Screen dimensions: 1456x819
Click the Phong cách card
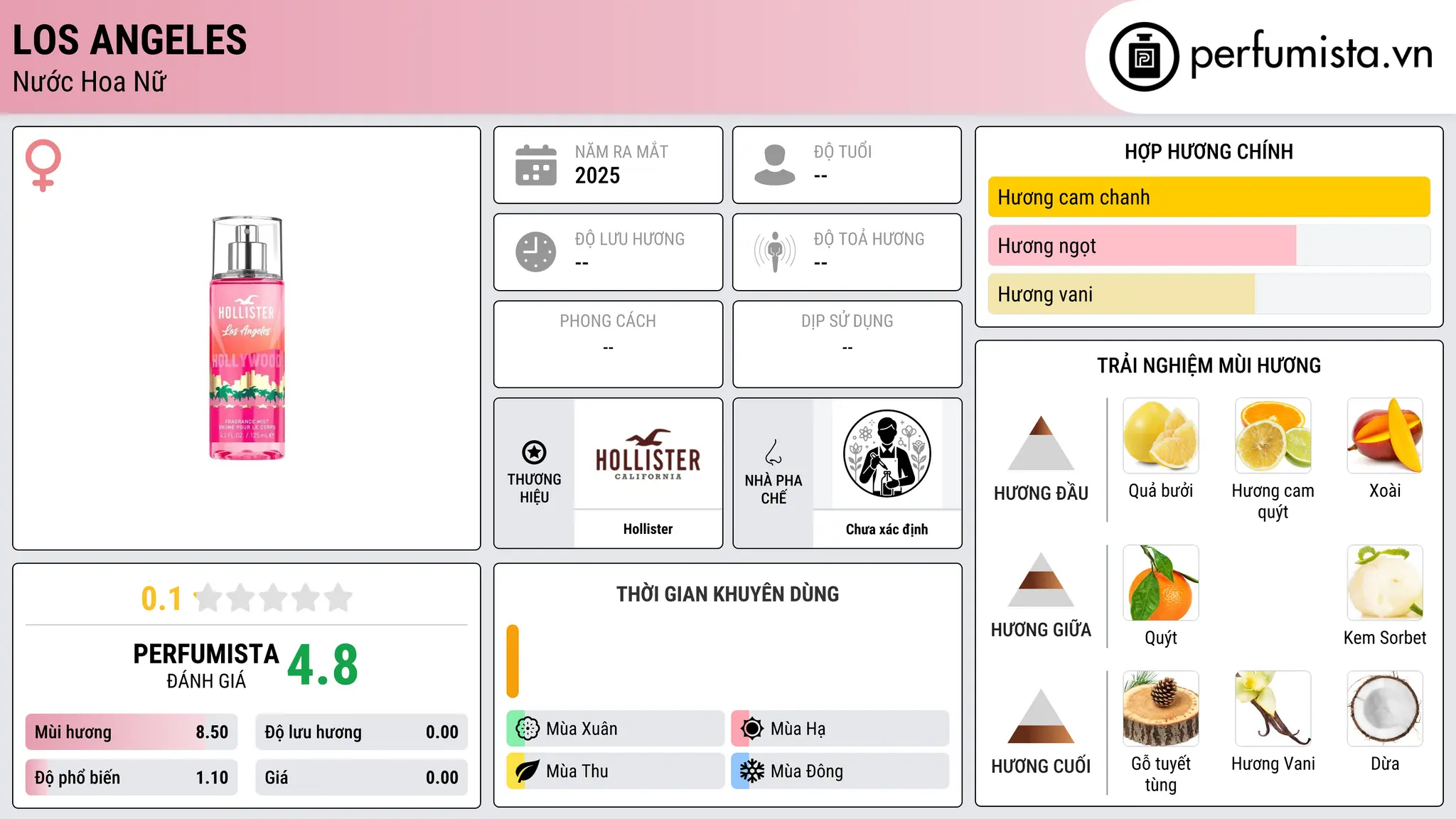coord(609,344)
